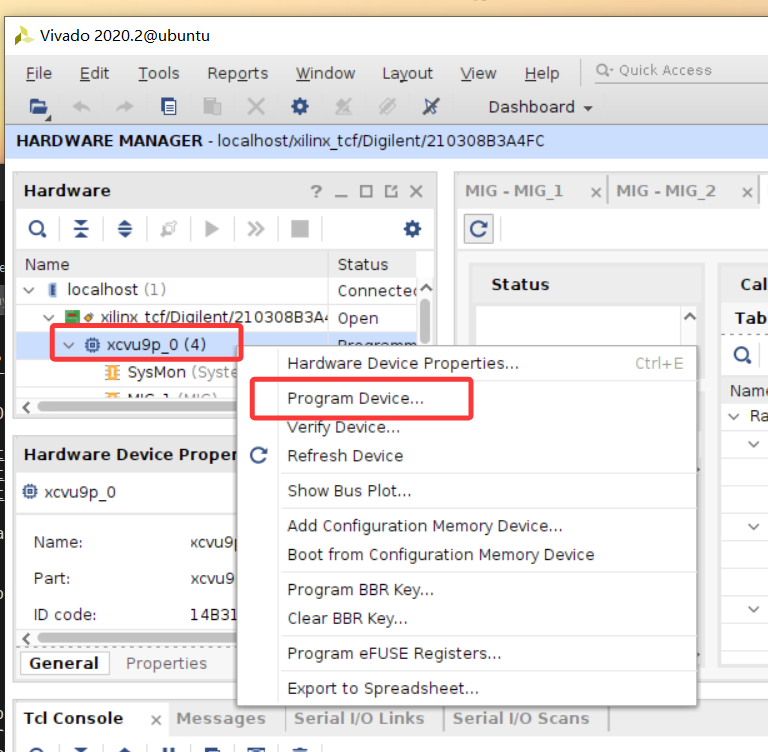Click the search icon under Tab heading
Screen dimensions: 768x752
(x=742, y=355)
